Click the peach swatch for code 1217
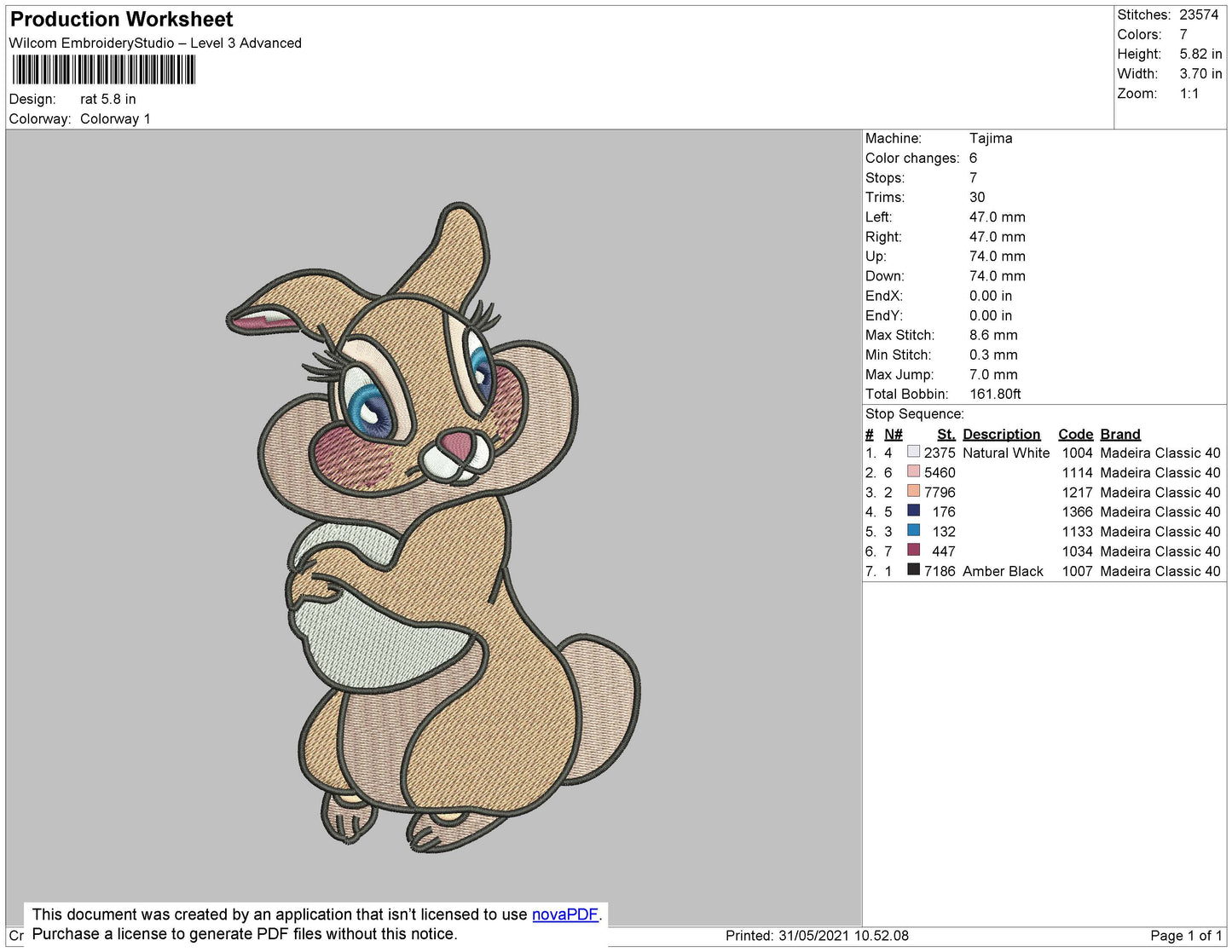This screenshot has width=1232, height=952. click(x=914, y=491)
